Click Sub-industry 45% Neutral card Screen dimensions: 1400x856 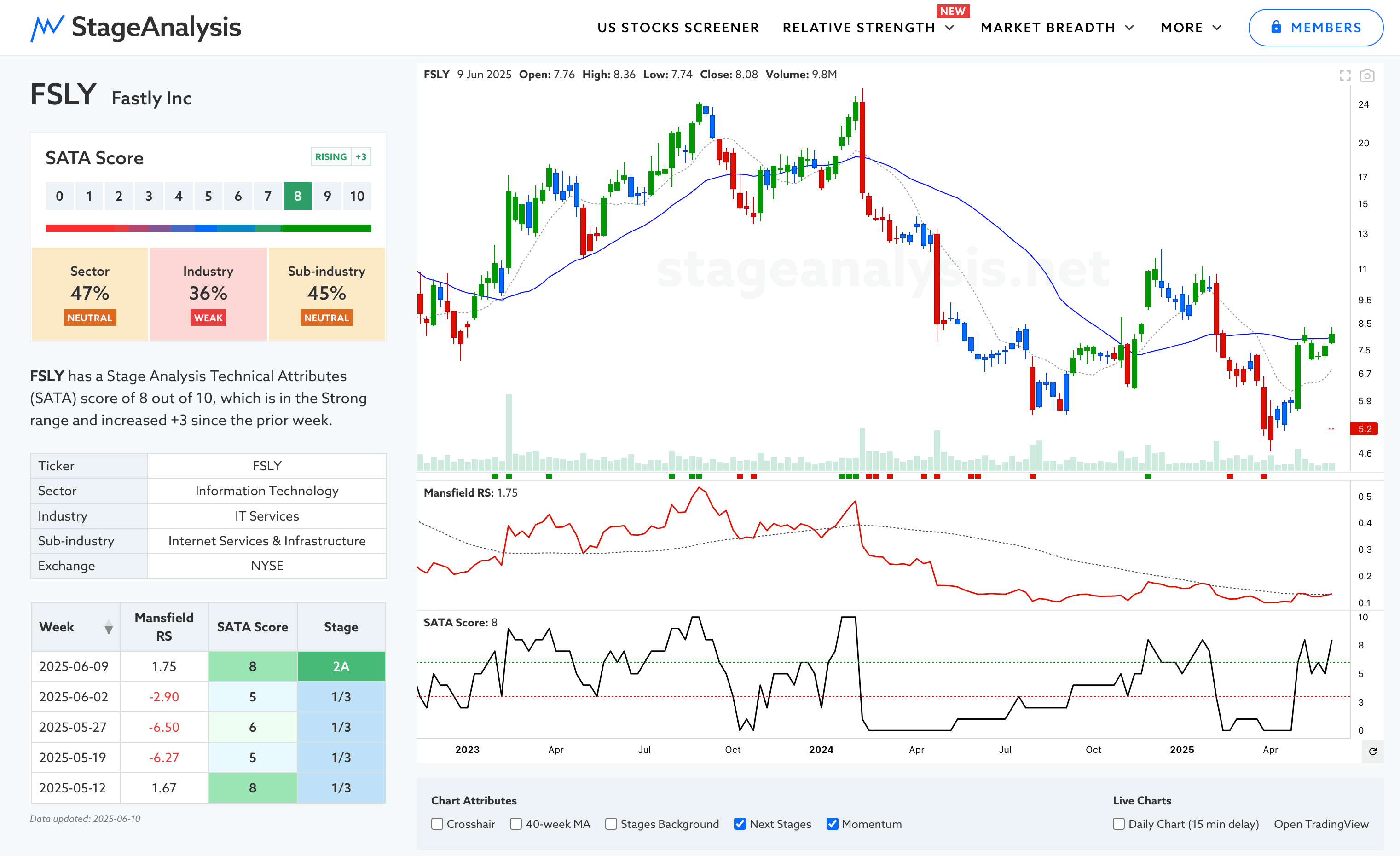click(x=327, y=294)
